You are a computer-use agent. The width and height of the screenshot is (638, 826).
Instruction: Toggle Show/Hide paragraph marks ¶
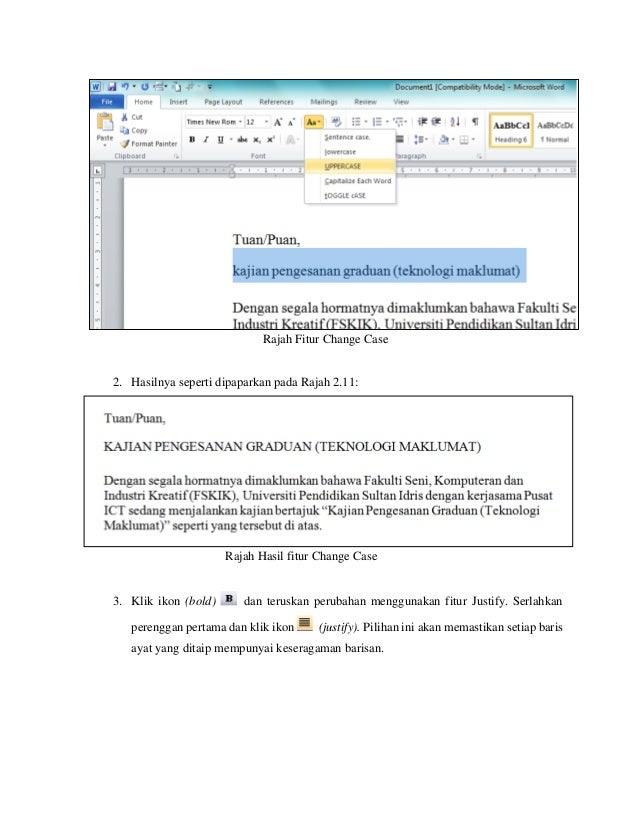tap(475, 122)
